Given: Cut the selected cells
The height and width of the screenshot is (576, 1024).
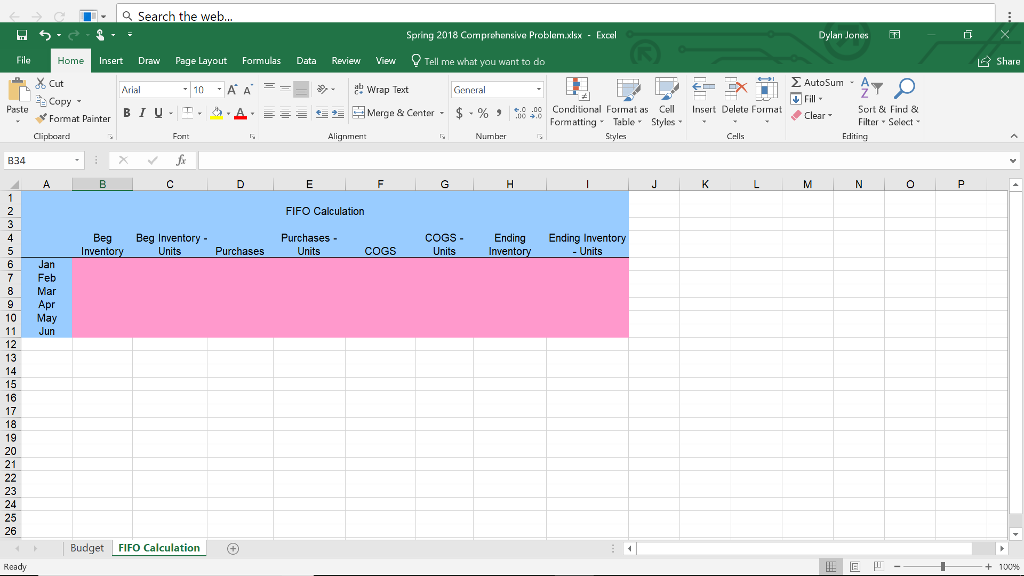Looking at the screenshot, I should 50,84.
